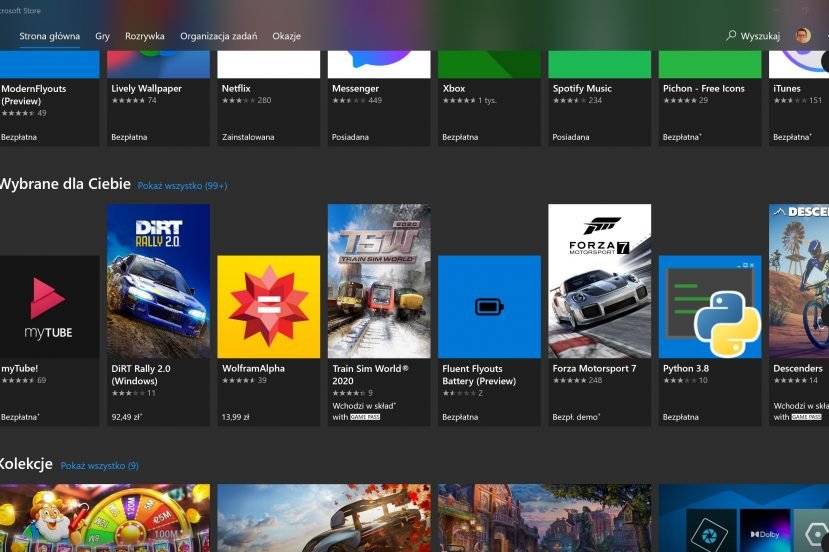Viewport: 829px width, 552px height.
Task: Open the Messenger app title
Action: (x=355, y=88)
